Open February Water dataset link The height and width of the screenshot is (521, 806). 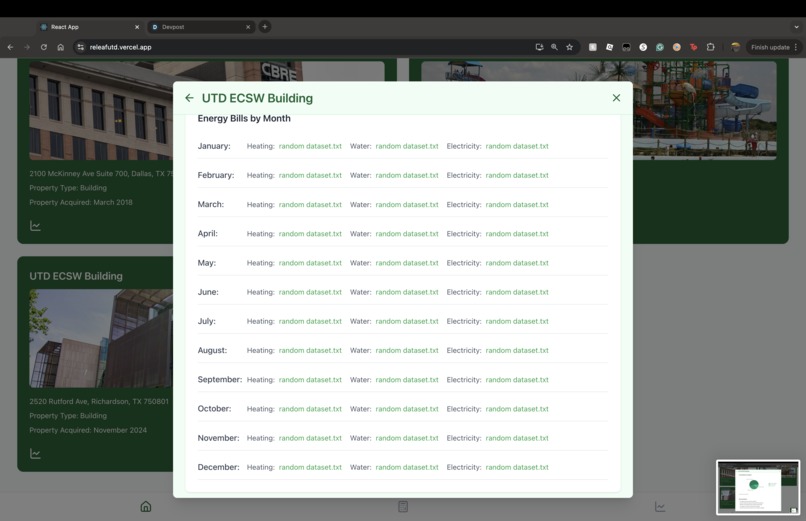pyautogui.click(x=407, y=176)
